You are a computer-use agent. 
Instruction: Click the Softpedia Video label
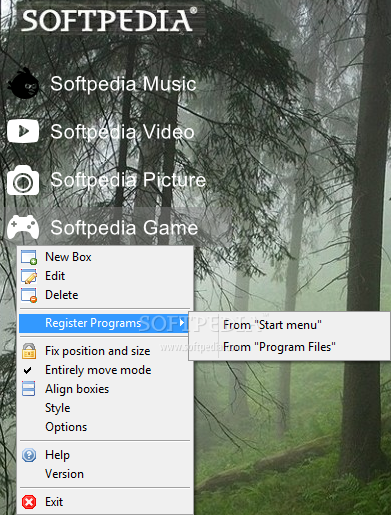(x=122, y=131)
